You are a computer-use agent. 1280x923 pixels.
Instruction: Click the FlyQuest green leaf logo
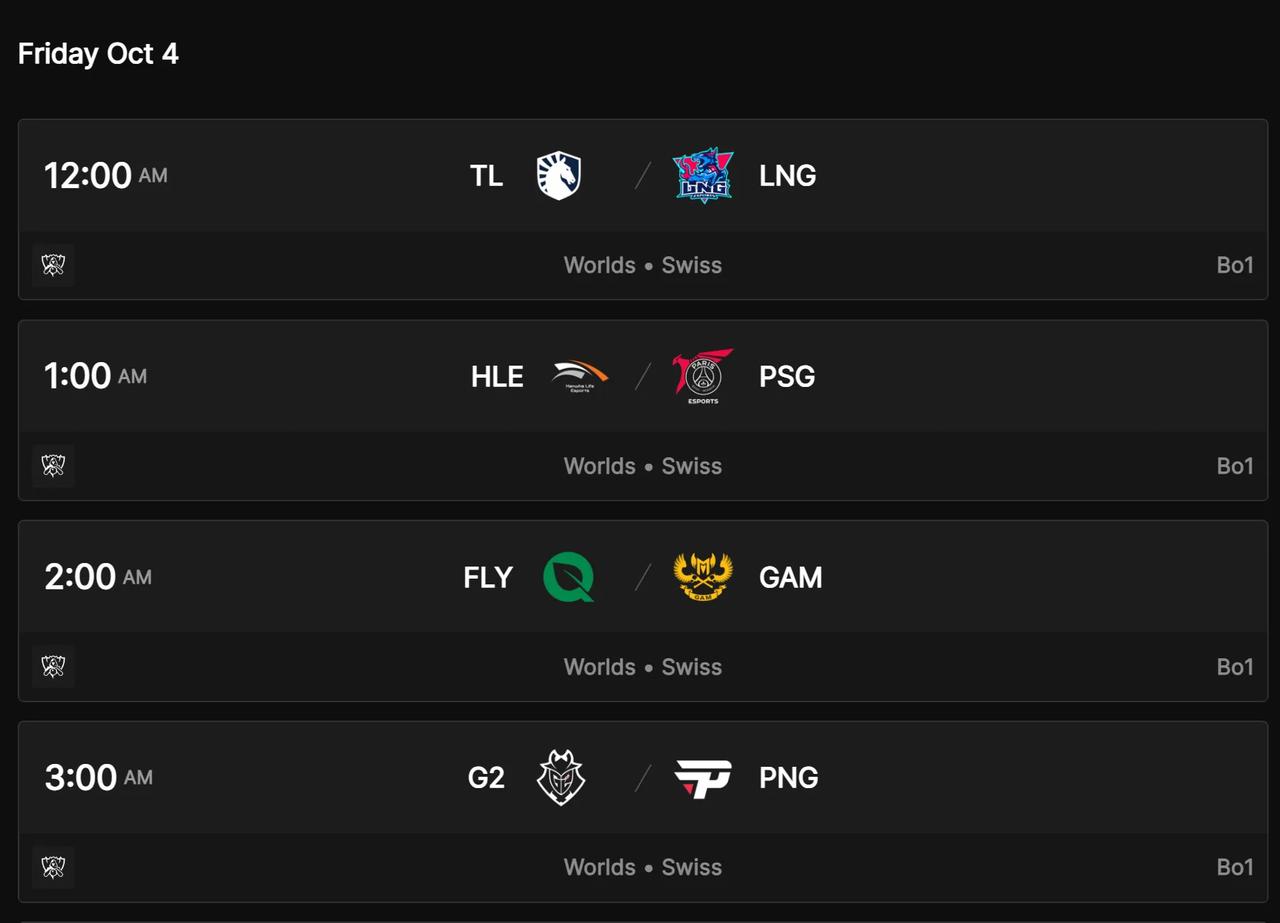tap(569, 577)
